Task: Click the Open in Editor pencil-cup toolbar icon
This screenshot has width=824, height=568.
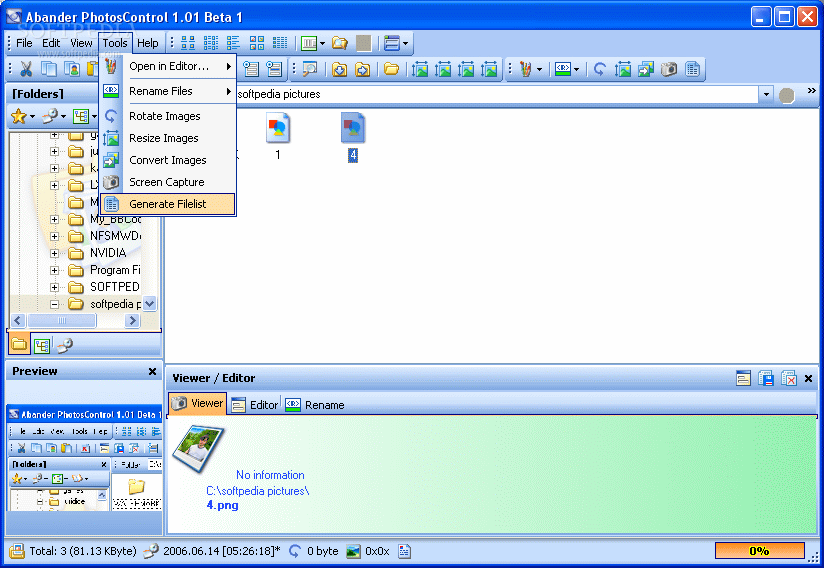Action: pyautogui.click(x=526, y=69)
